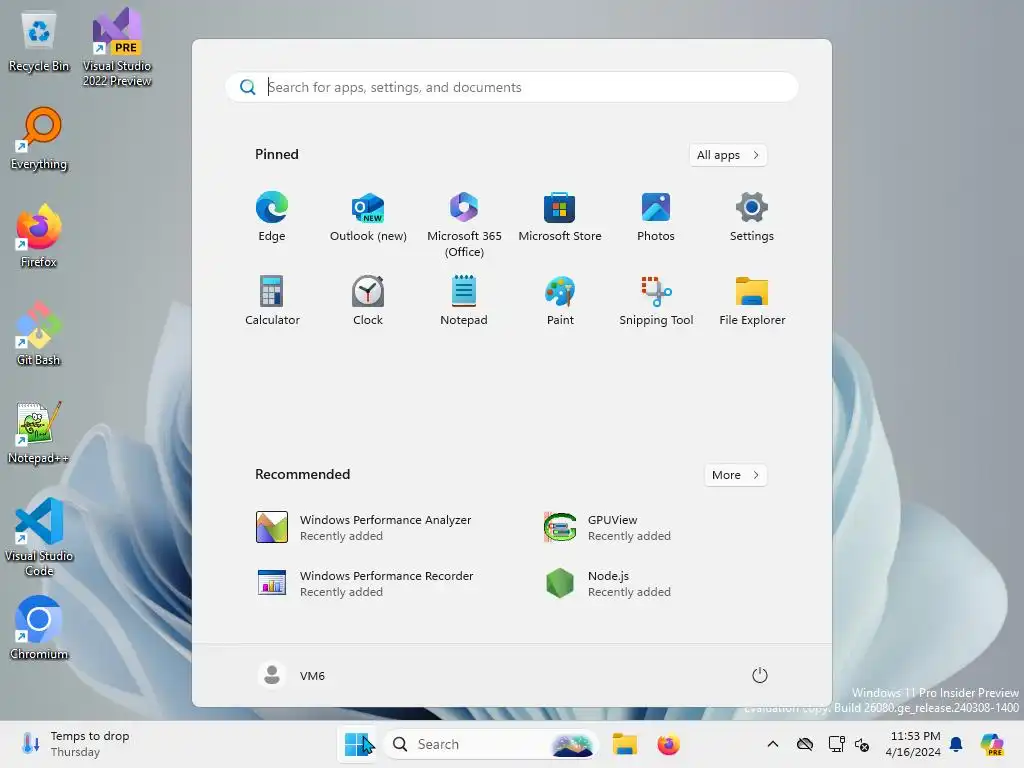This screenshot has width=1024, height=768.
Task: Open Settings gear in pinned apps
Action: 752,217
